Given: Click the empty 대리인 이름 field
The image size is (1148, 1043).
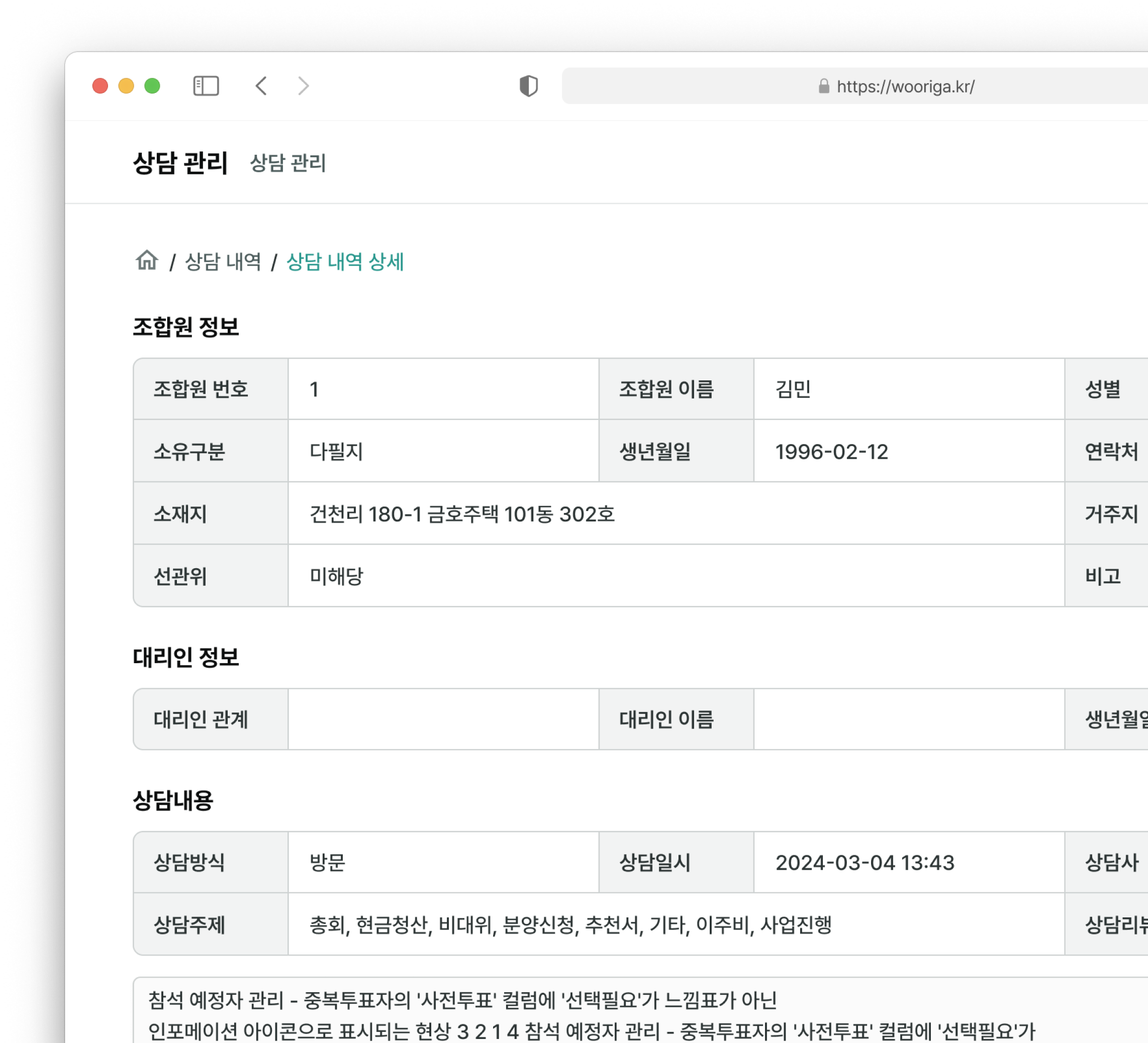Looking at the screenshot, I should (908, 719).
